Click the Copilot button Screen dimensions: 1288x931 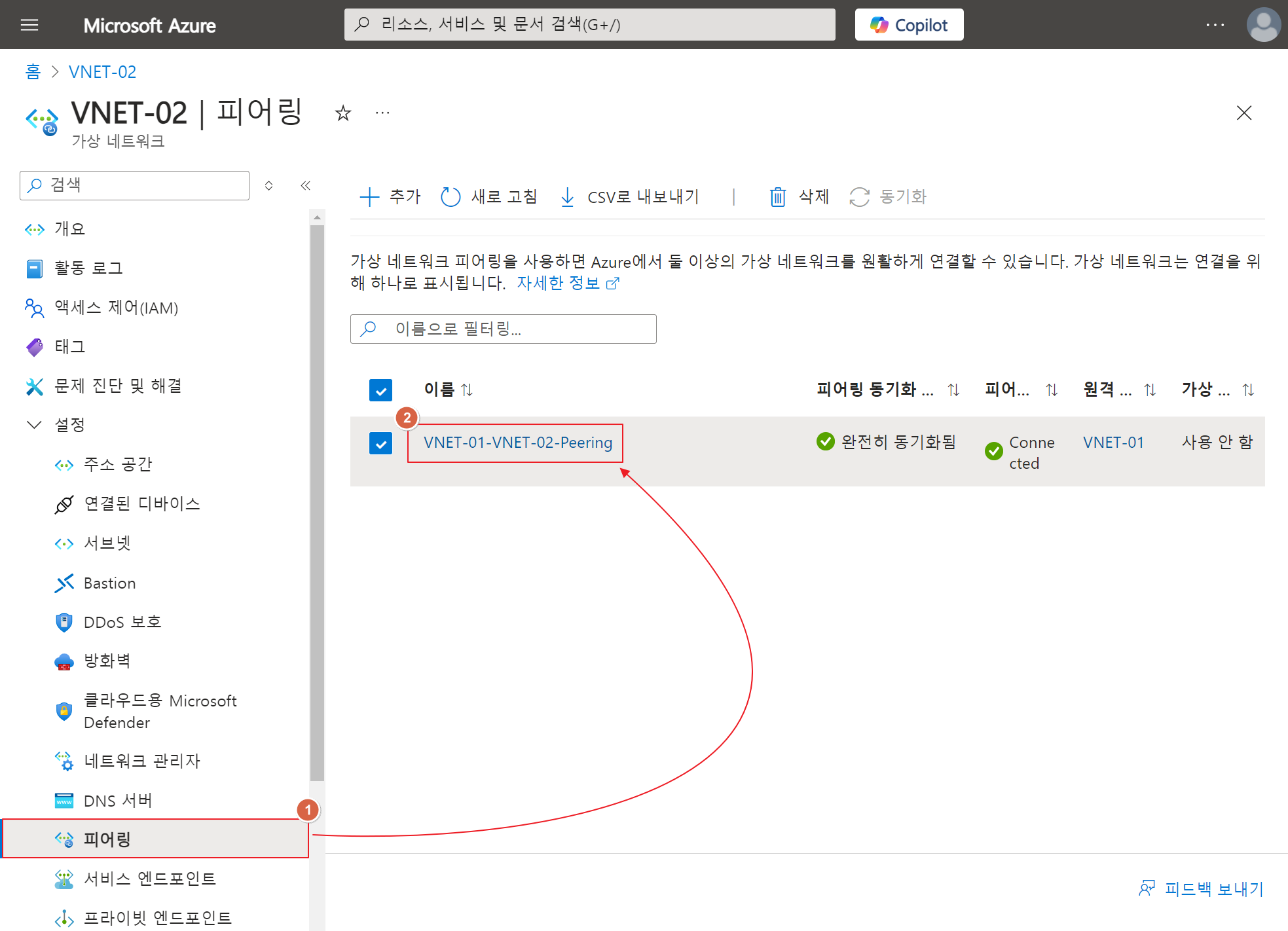(908, 25)
